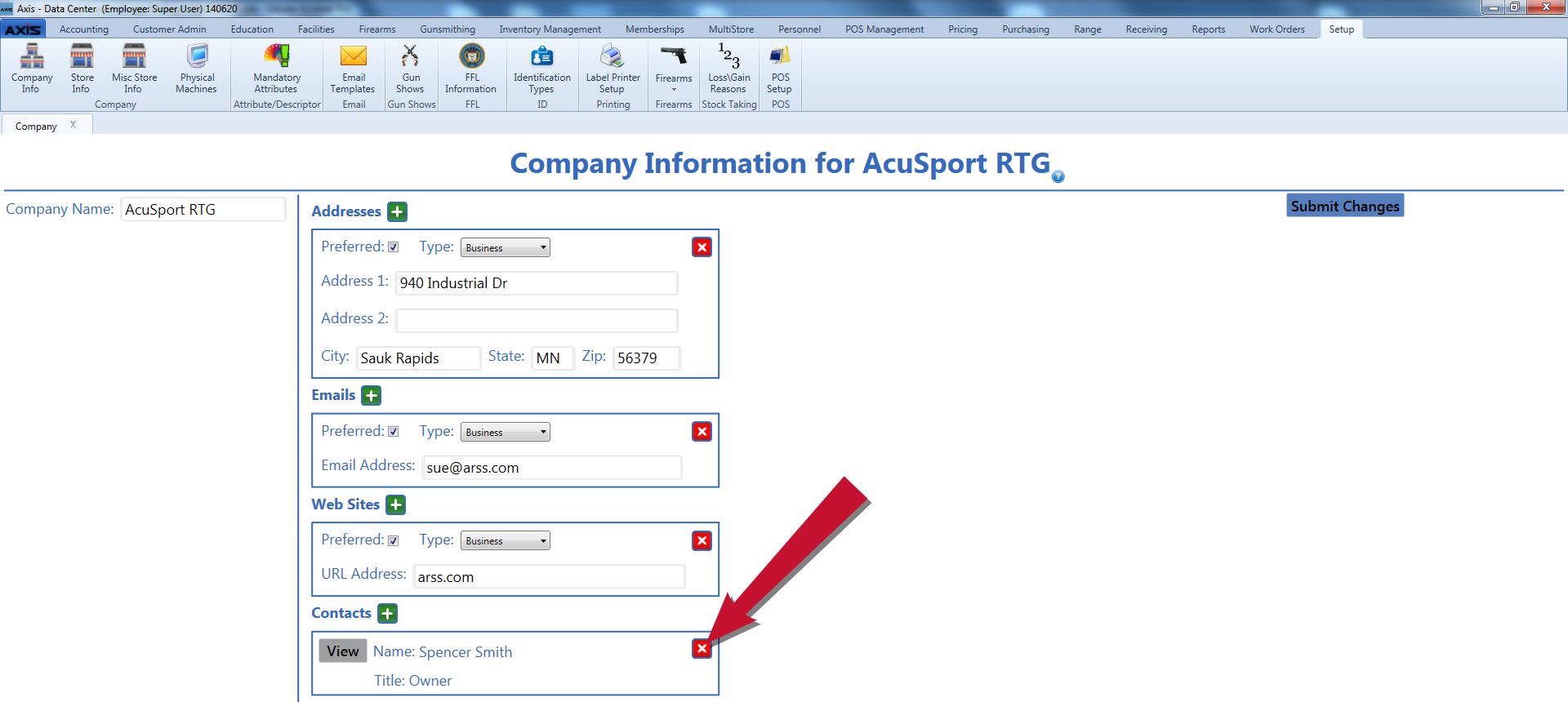
Task: Toggle Preferred checkbox for the web site
Action: [x=394, y=541]
